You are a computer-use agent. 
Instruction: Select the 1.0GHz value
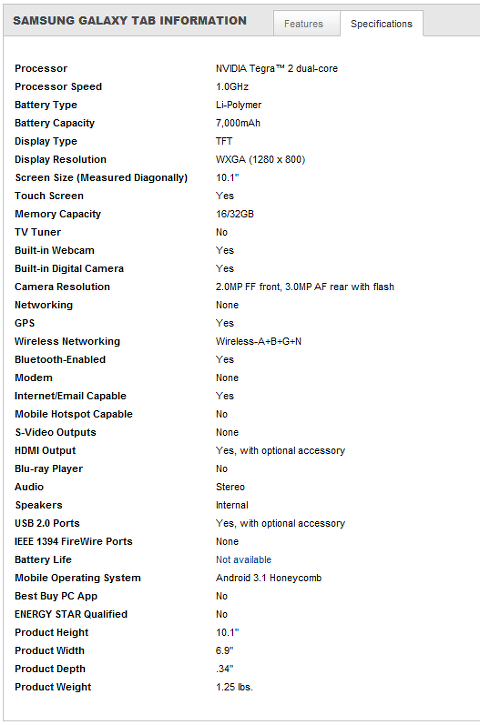tap(232, 86)
